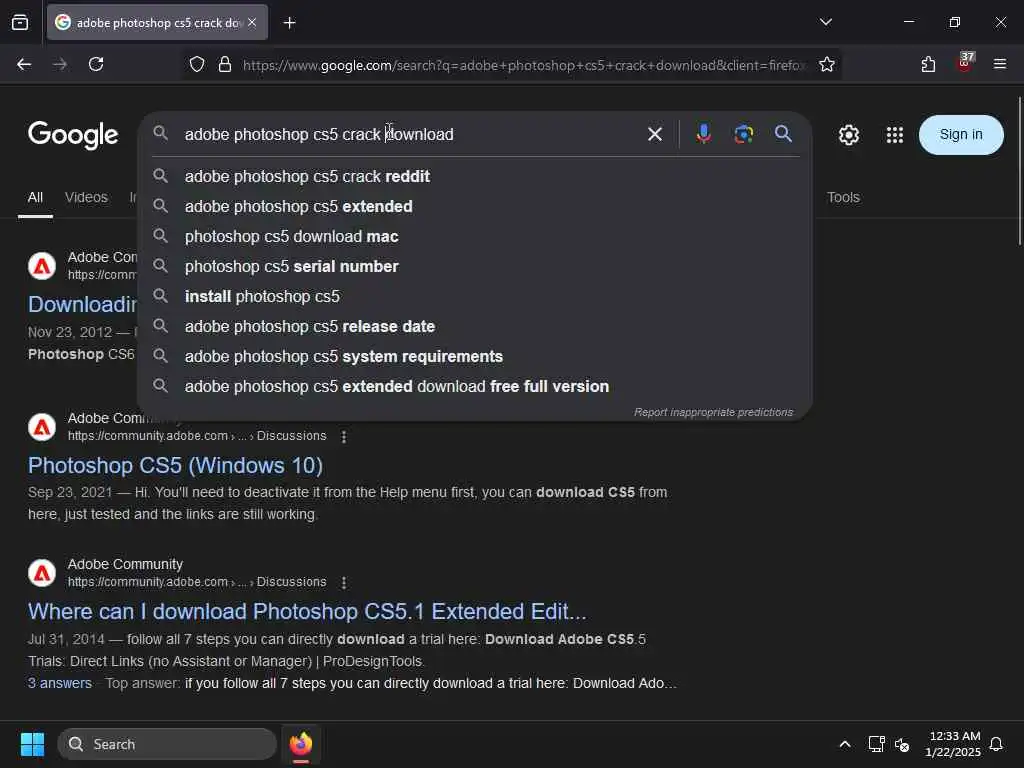This screenshot has height=768, width=1024.
Task: Submit search with magnifier button
Action: tap(783, 134)
